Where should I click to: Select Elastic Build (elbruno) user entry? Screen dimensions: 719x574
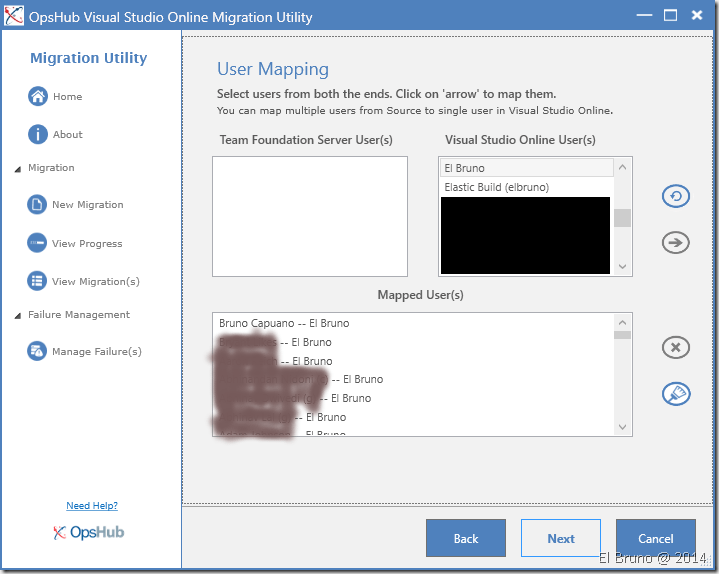(x=497, y=187)
